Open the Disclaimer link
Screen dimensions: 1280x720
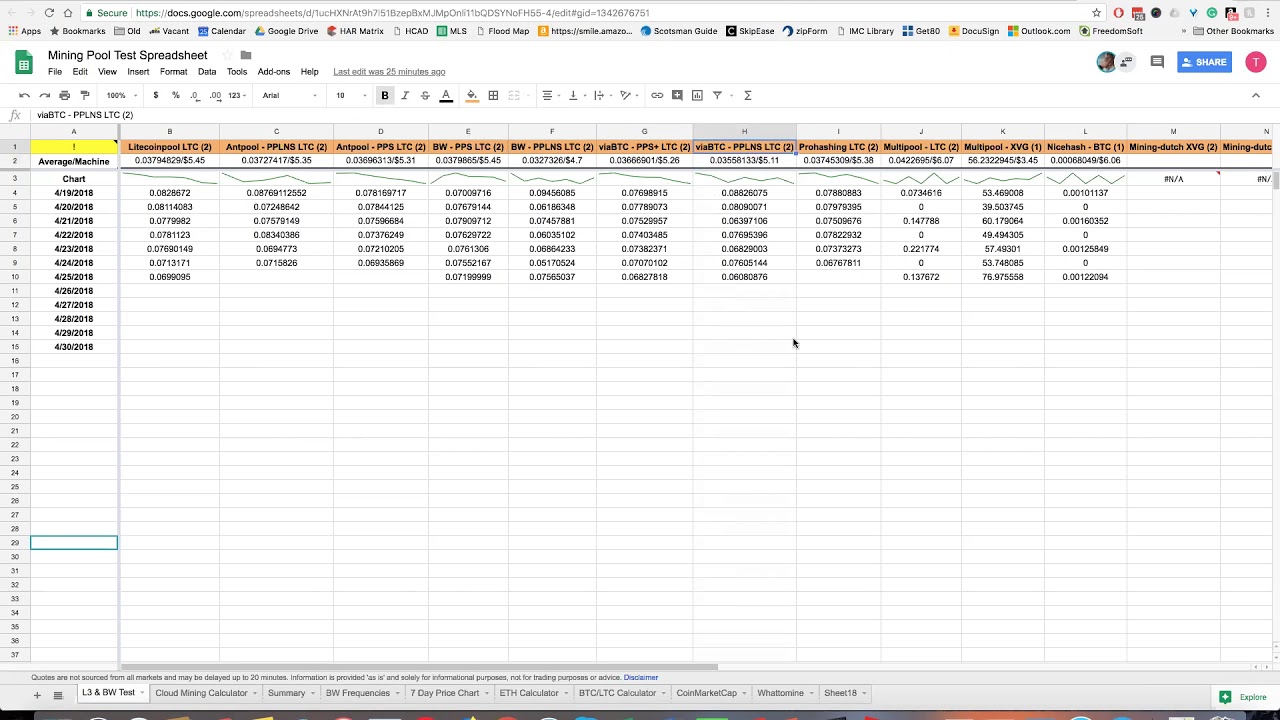[x=641, y=678]
